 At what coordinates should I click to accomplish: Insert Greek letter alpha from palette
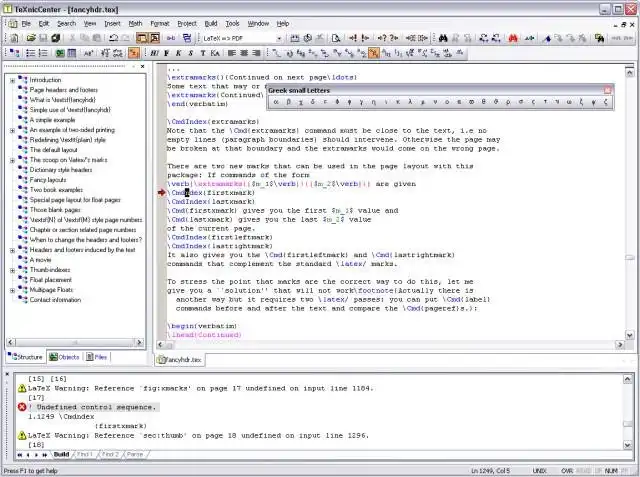277,101
